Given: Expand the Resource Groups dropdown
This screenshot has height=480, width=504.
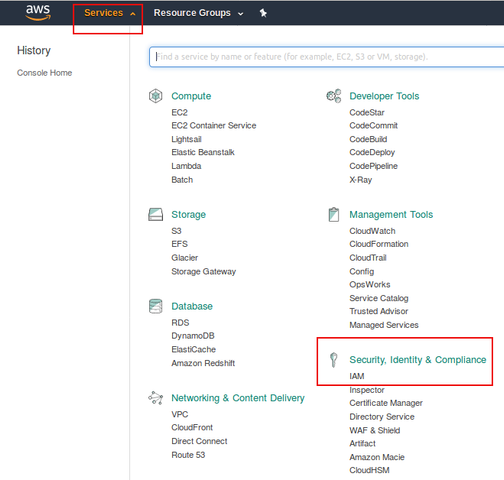Looking at the screenshot, I should pos(198,13).
